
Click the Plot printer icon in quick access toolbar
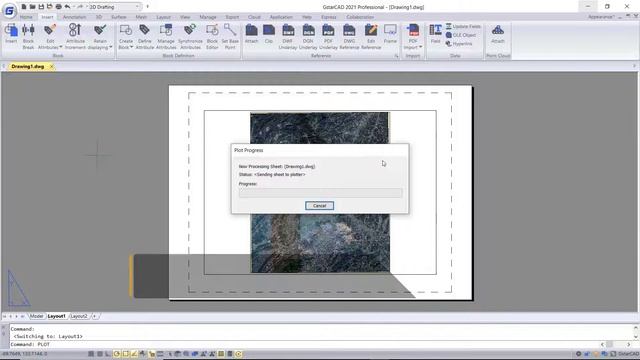coord(58,7)
